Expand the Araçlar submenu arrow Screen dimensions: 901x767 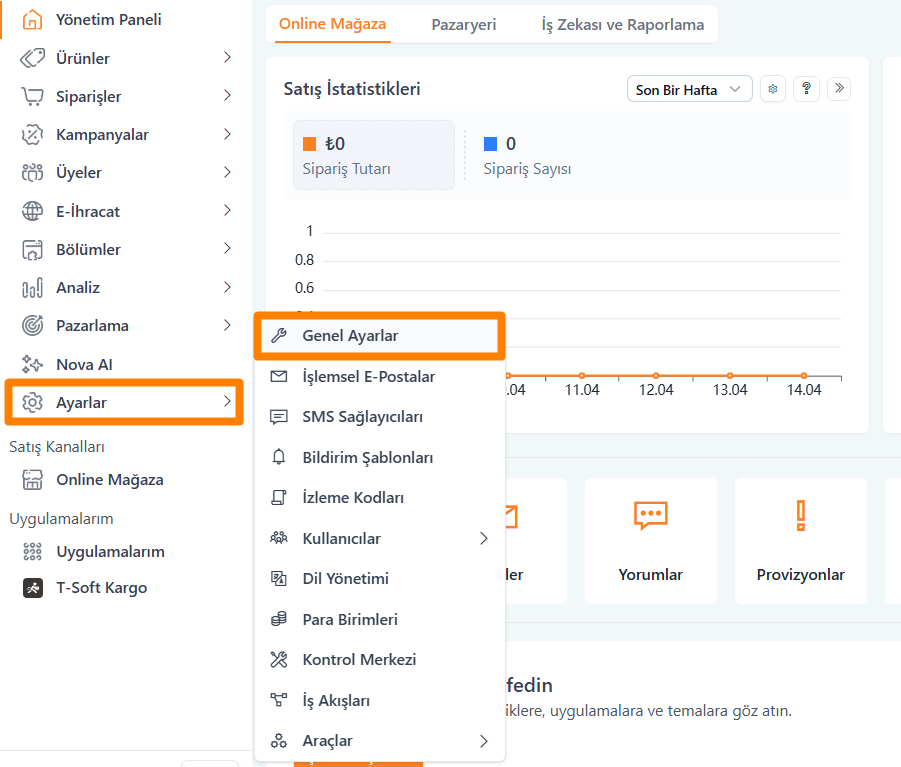pyautogui.click(x=483, y=741)
